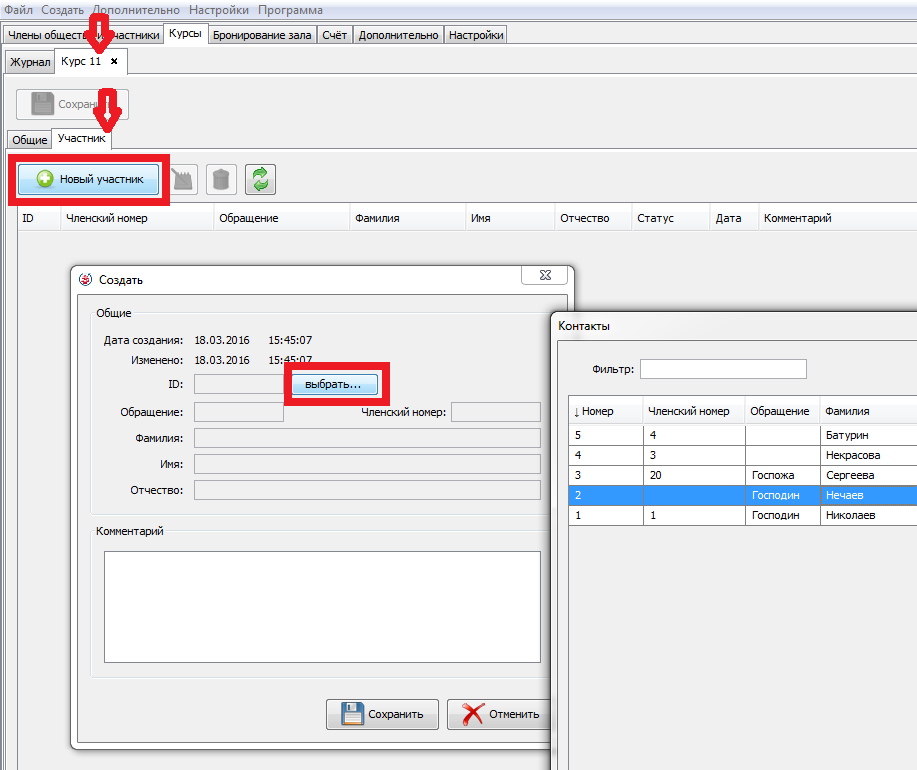Click the Комментарий text area
The width and height of the screenshot is (917, 770).
coord(322,607)
